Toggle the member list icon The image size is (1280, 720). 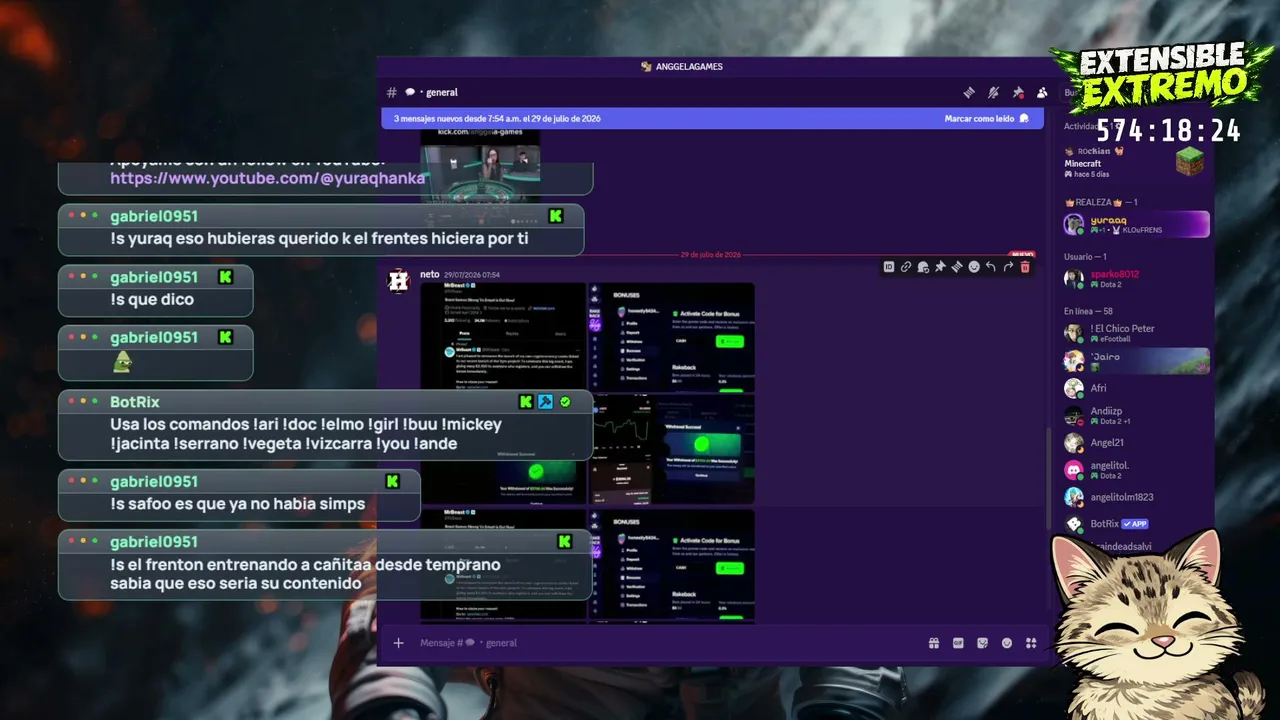click(x=1042, y=92)
